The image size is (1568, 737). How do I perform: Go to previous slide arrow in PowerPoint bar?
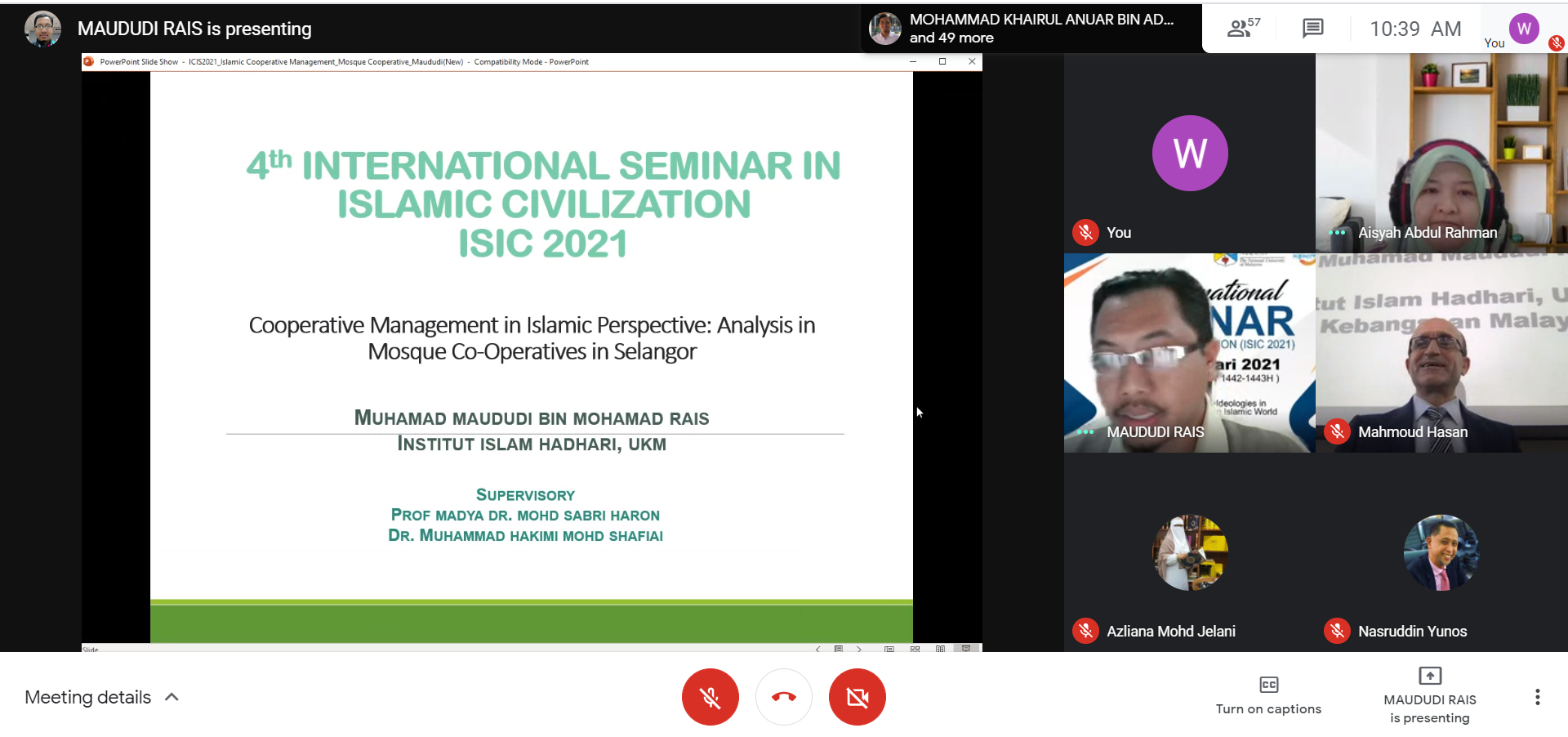point(817,649)
